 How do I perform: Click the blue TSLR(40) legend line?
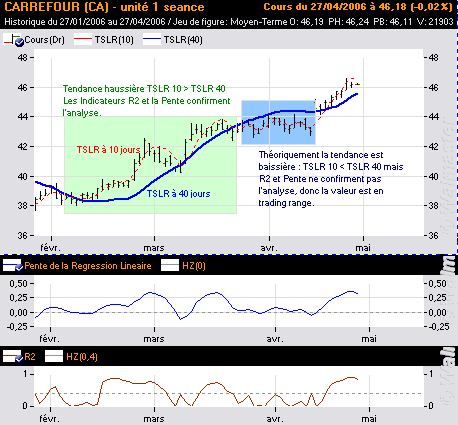pyautogui.click(x=152, y=40)
